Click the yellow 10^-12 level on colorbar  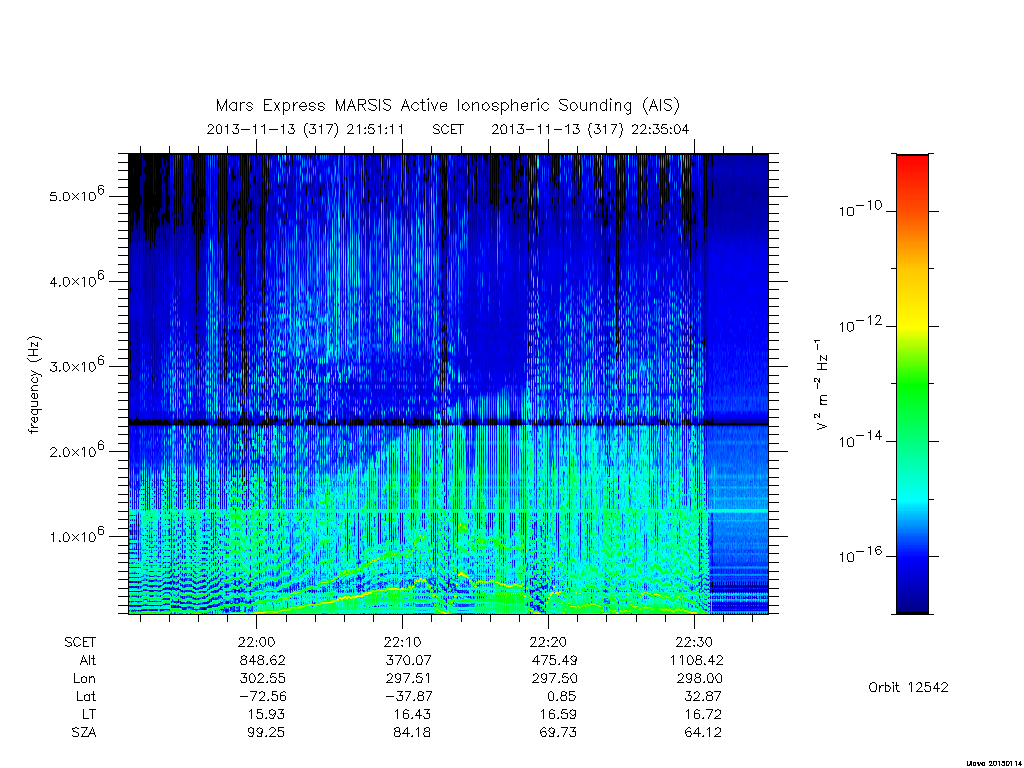pos(912,326)
